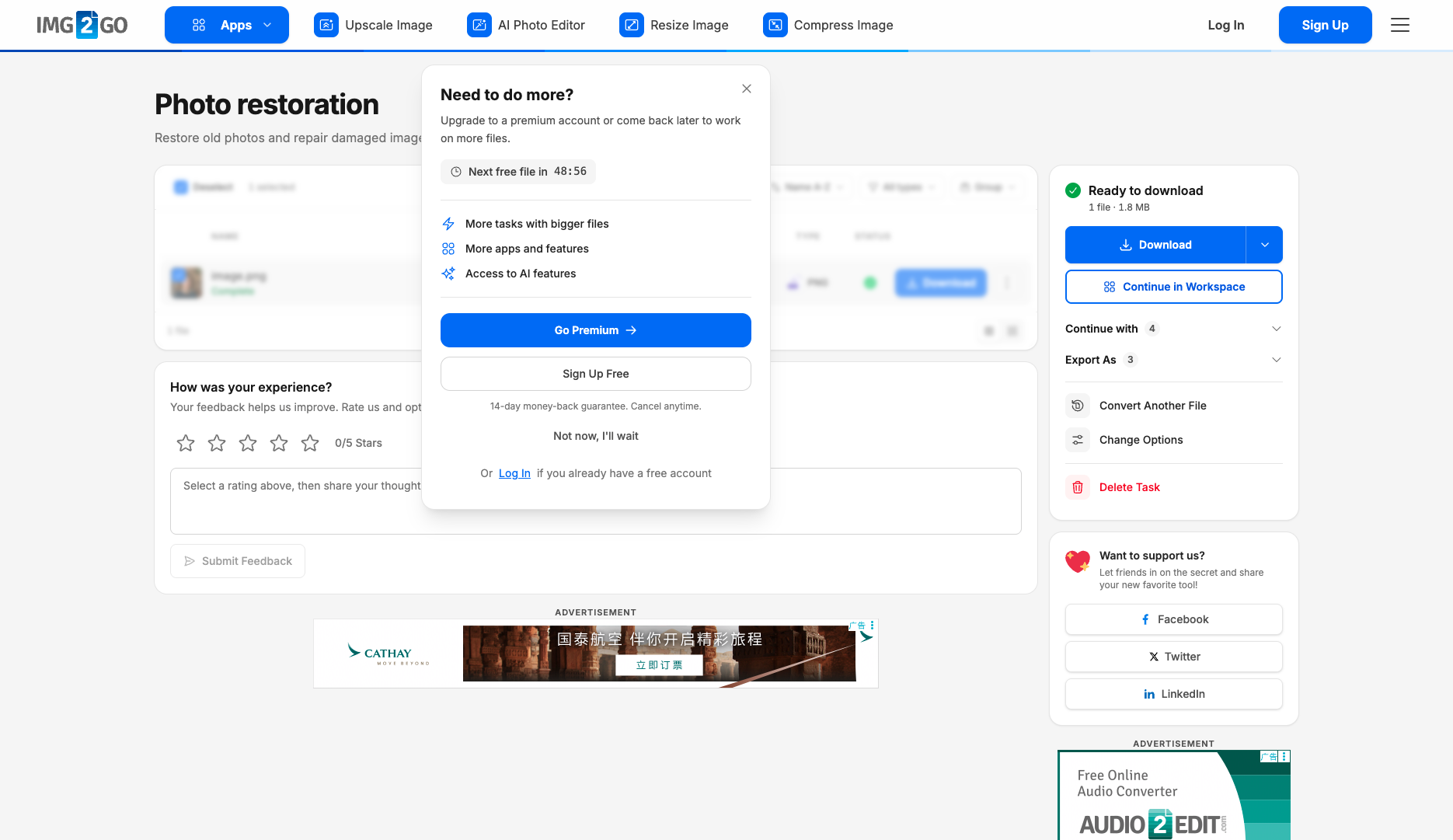Screen dimensions: 1453x840
Task: Expand the Export As section
Action: 1174,360
